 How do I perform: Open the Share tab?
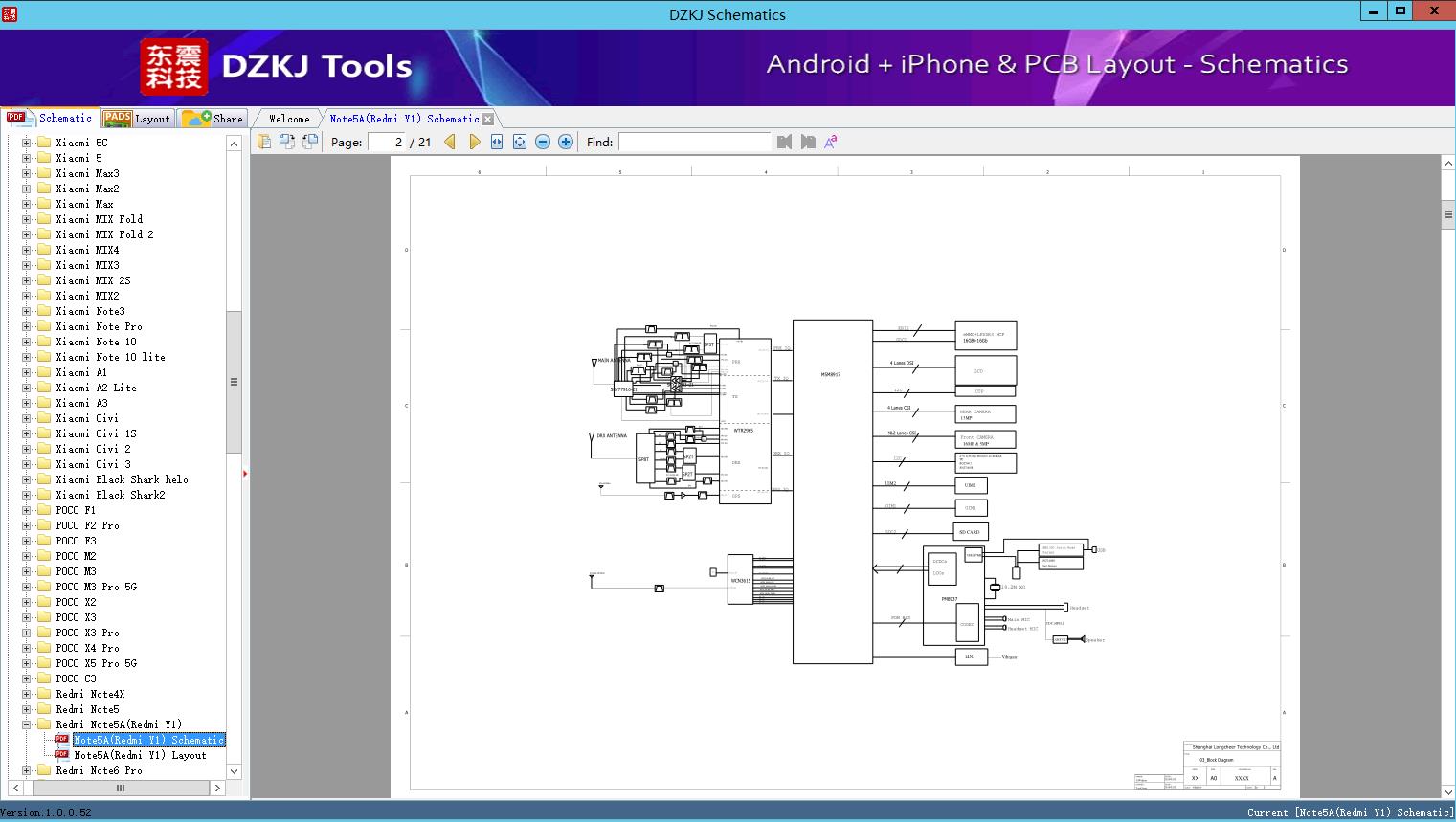[x=213, y=119]
